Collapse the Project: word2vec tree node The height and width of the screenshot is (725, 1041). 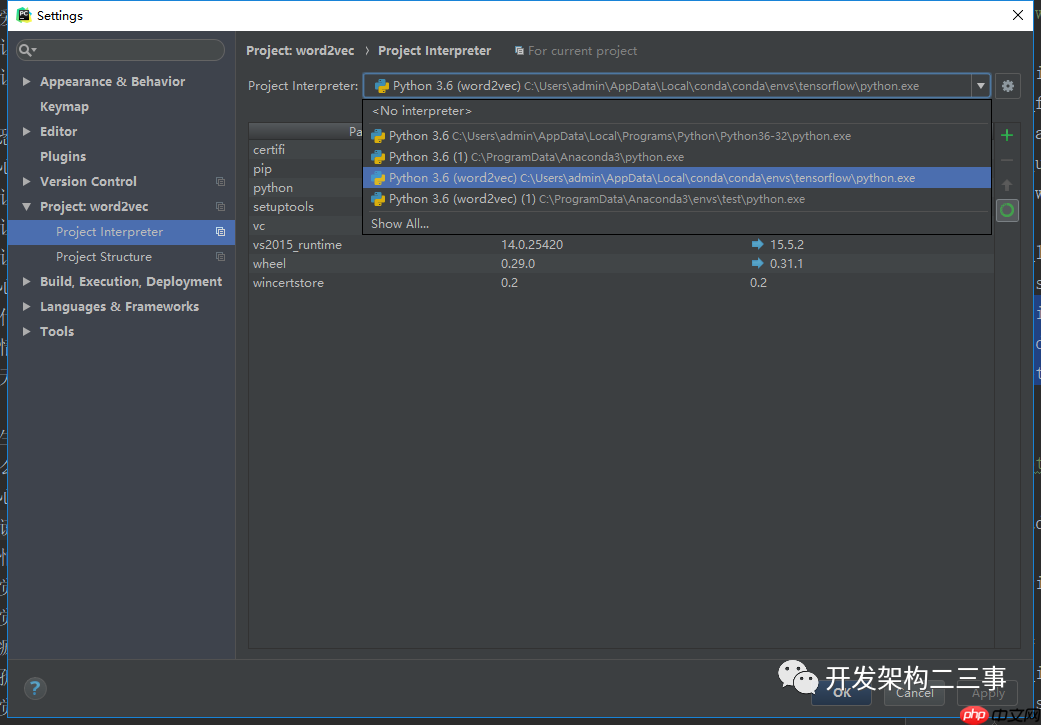click(x=27, y=207)
